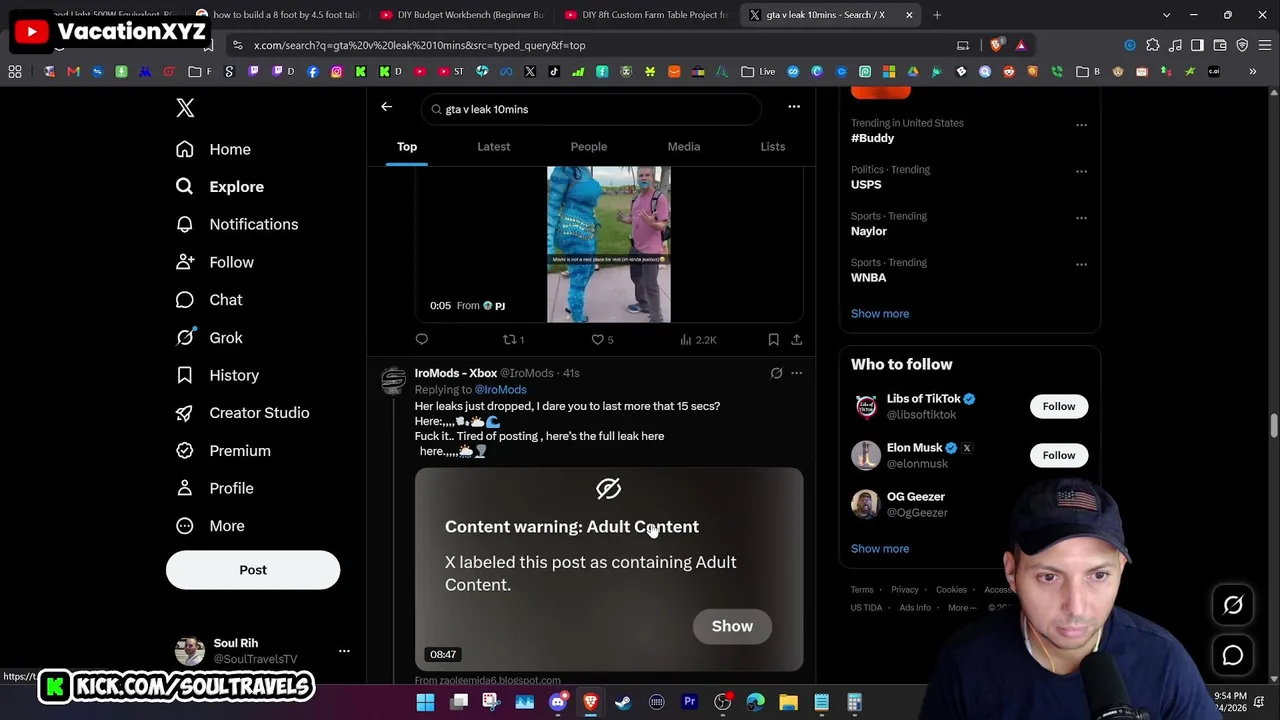Image resolution: width=1280 pixels, height=720 pixels.
Task: Open search options three-dot menu
Action: pos(794,107)
